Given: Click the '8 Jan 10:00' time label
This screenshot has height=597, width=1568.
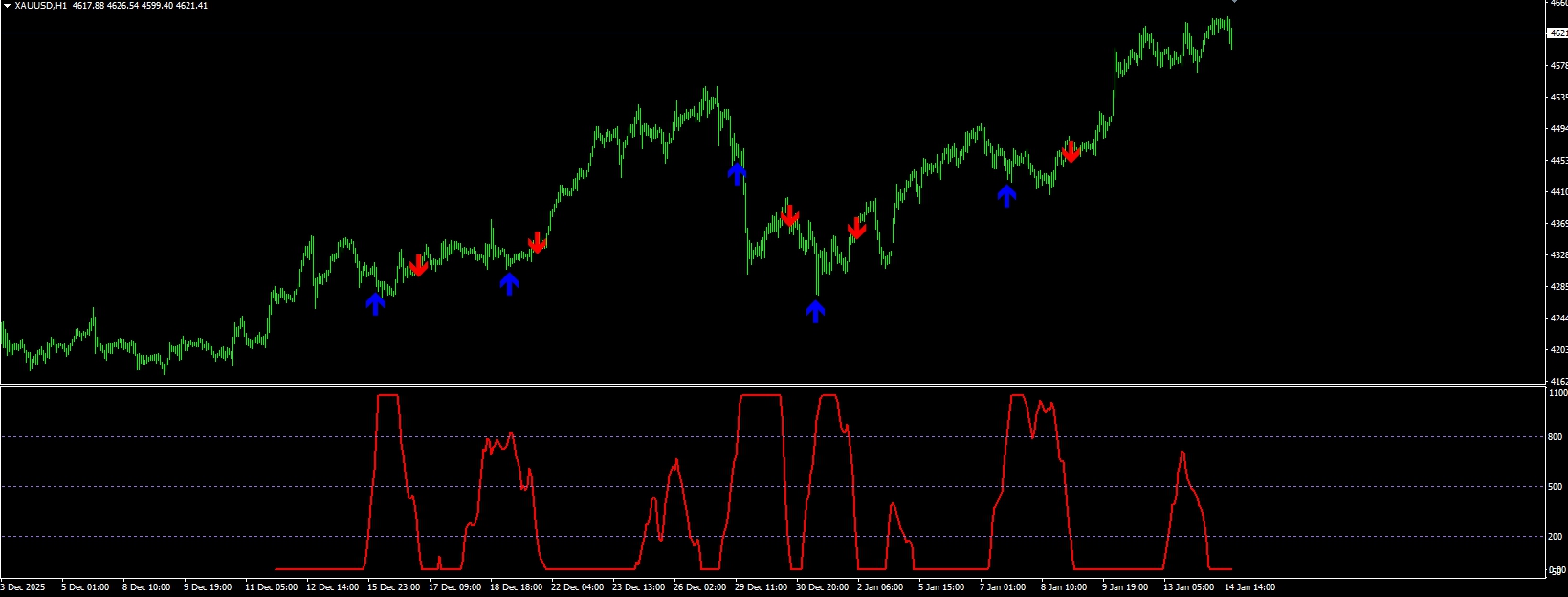Looking at the screenshot, I should tap(1065, 587).
